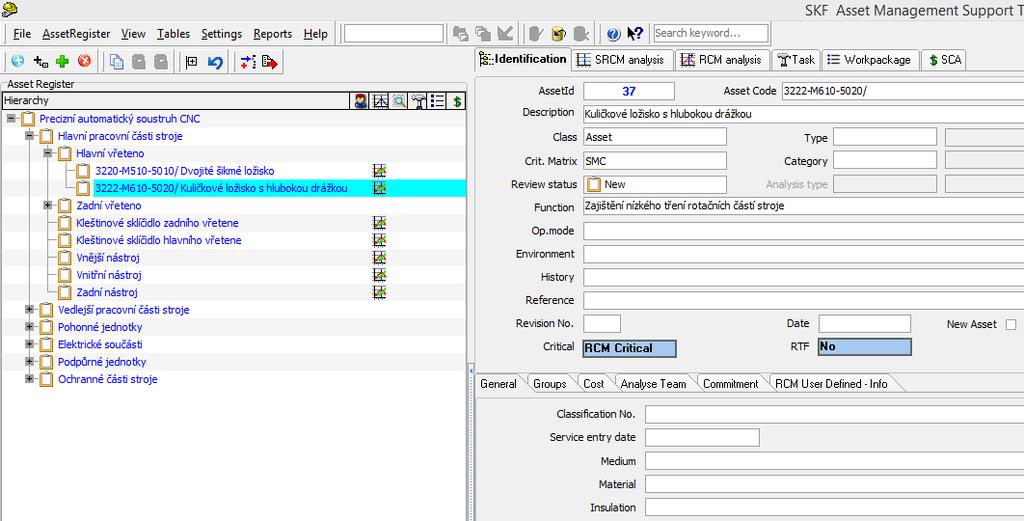Collapse Precizní automatický soustruh CNC node
Viewport: 1024px width, 521px height.
point(11,118)
